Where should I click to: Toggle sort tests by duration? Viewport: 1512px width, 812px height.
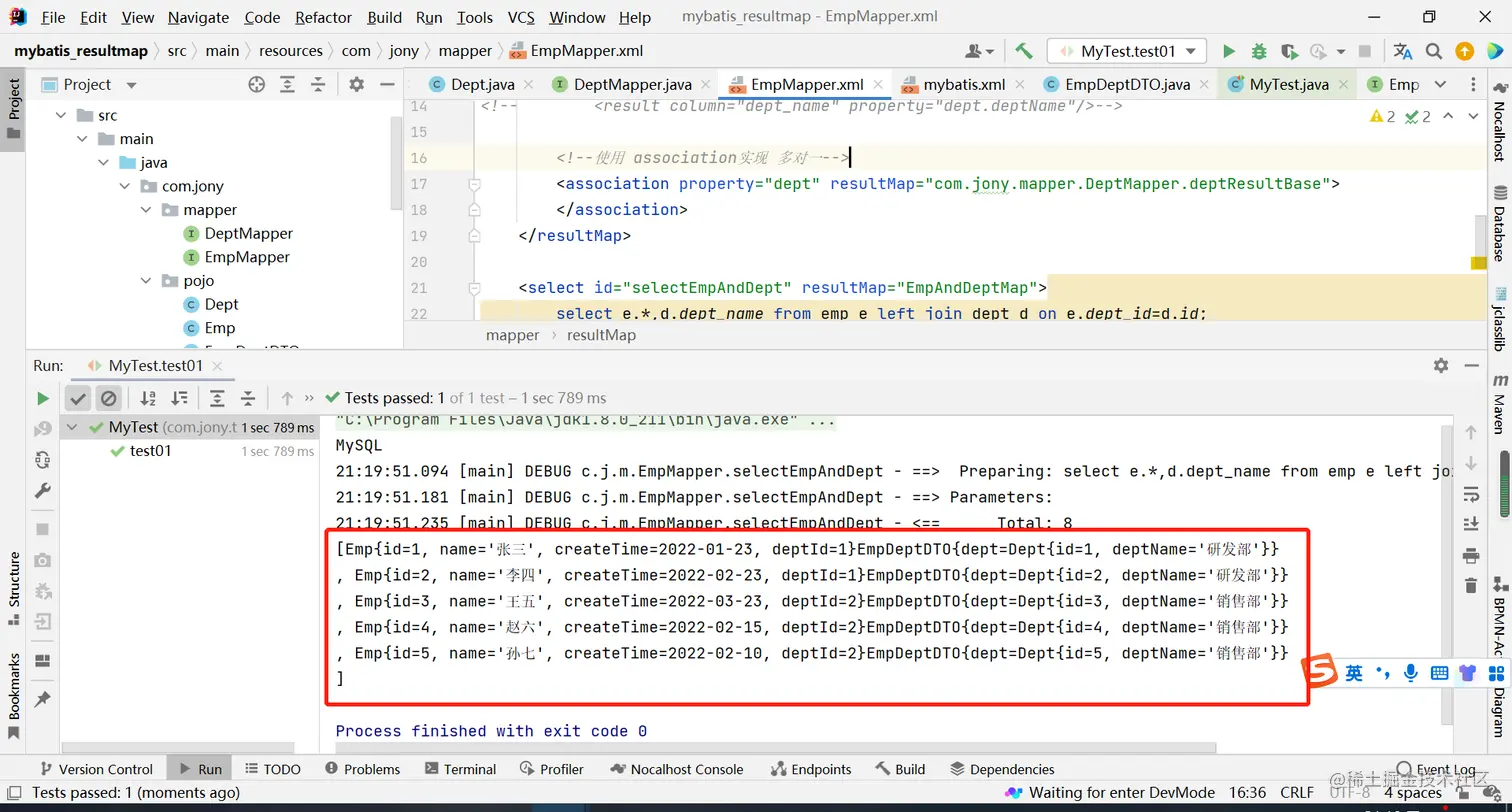(179, 398)
